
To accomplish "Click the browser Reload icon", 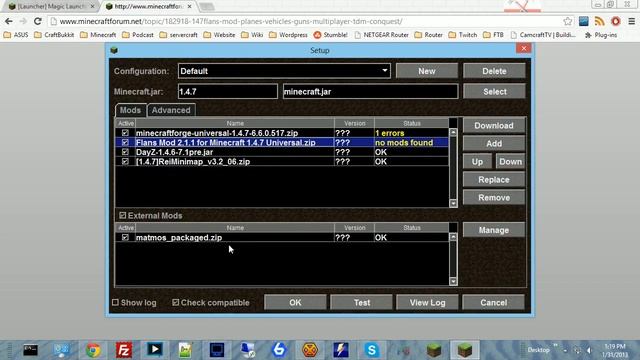I will click(x=38, y=21).
